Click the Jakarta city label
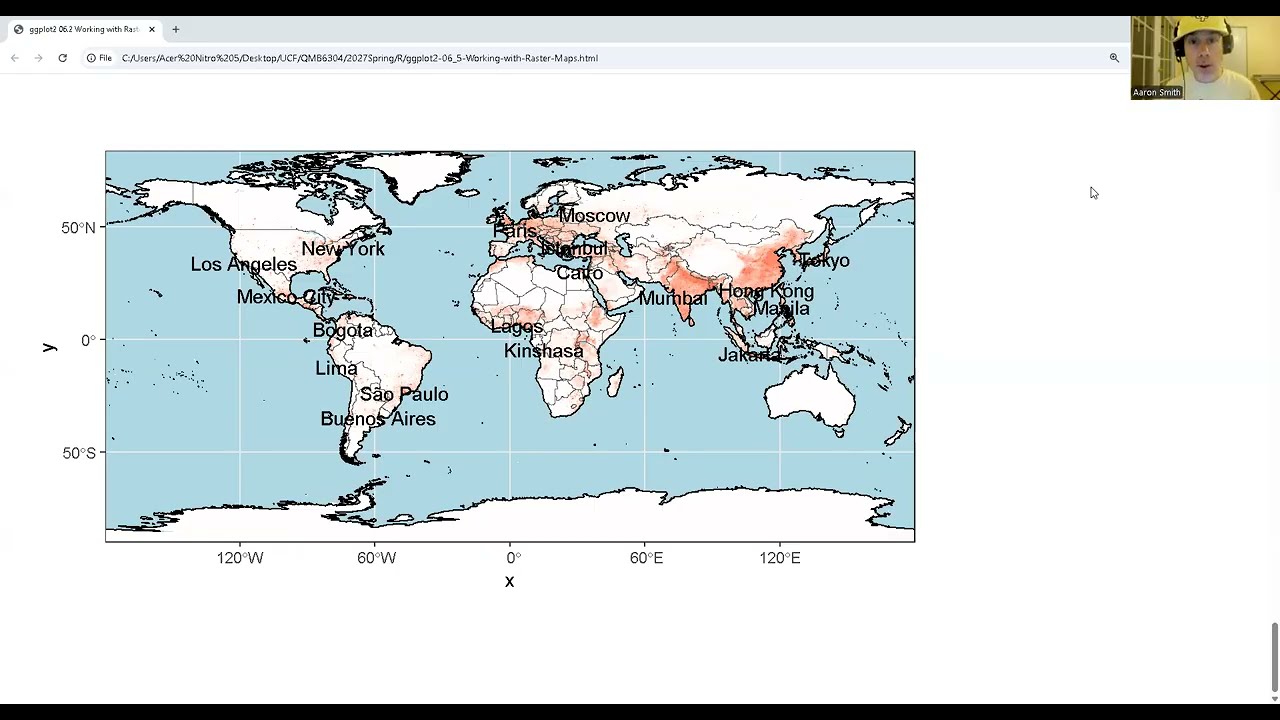The height and width of the screenshot is (720, 1280). tap(749, 355)
